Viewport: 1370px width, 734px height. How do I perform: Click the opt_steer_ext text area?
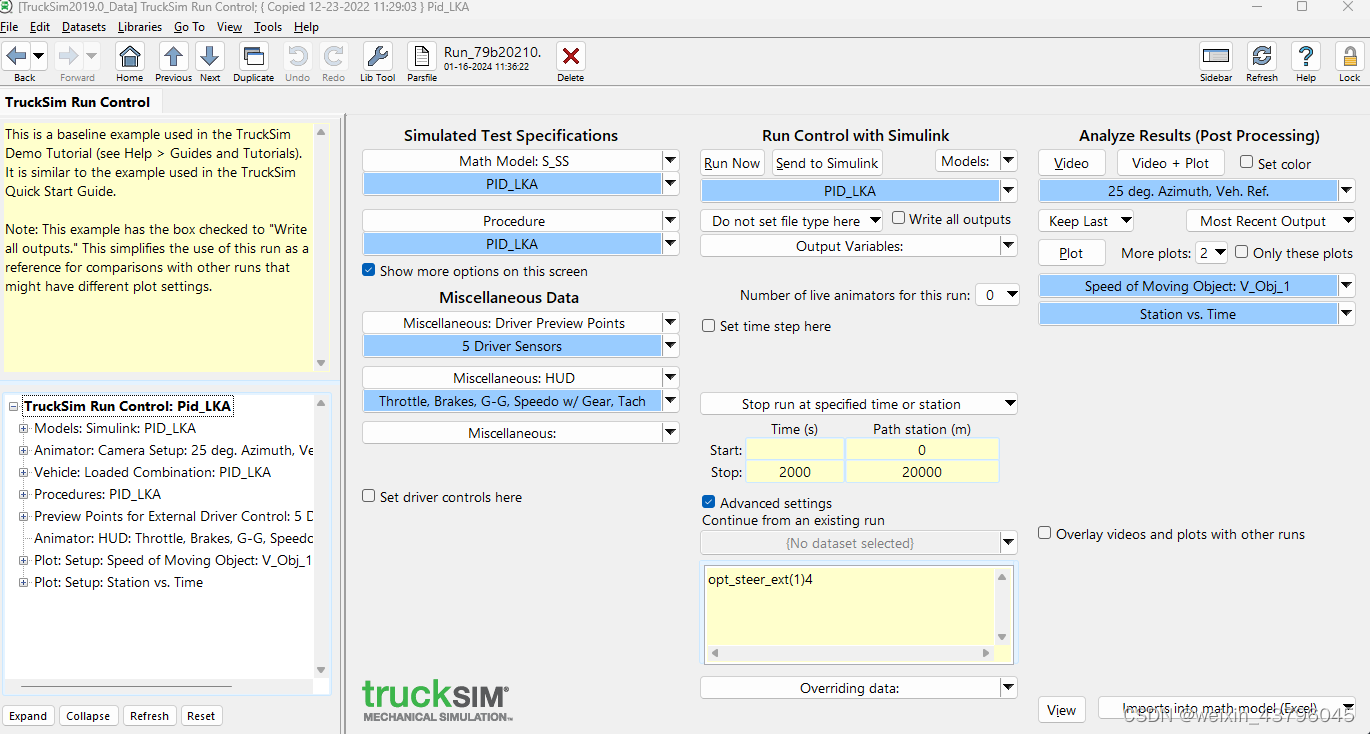click(849, 607)
